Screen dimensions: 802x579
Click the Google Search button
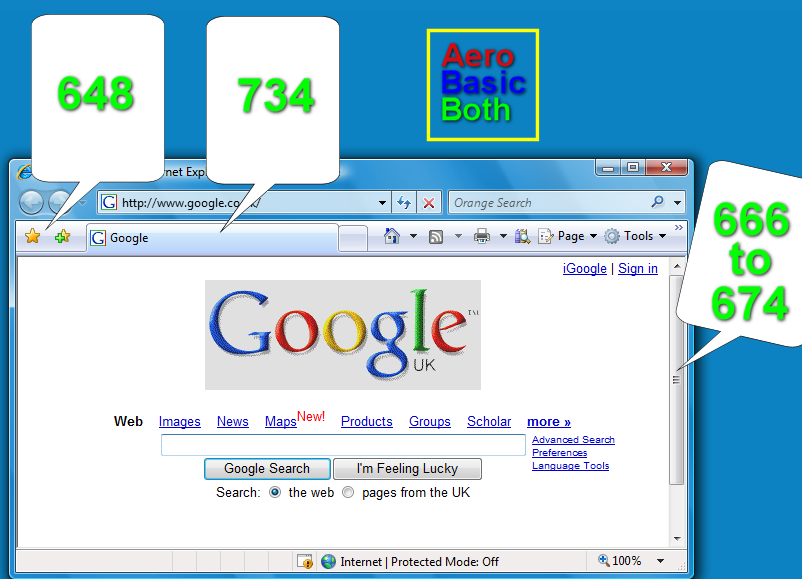[x=267, y=469]
